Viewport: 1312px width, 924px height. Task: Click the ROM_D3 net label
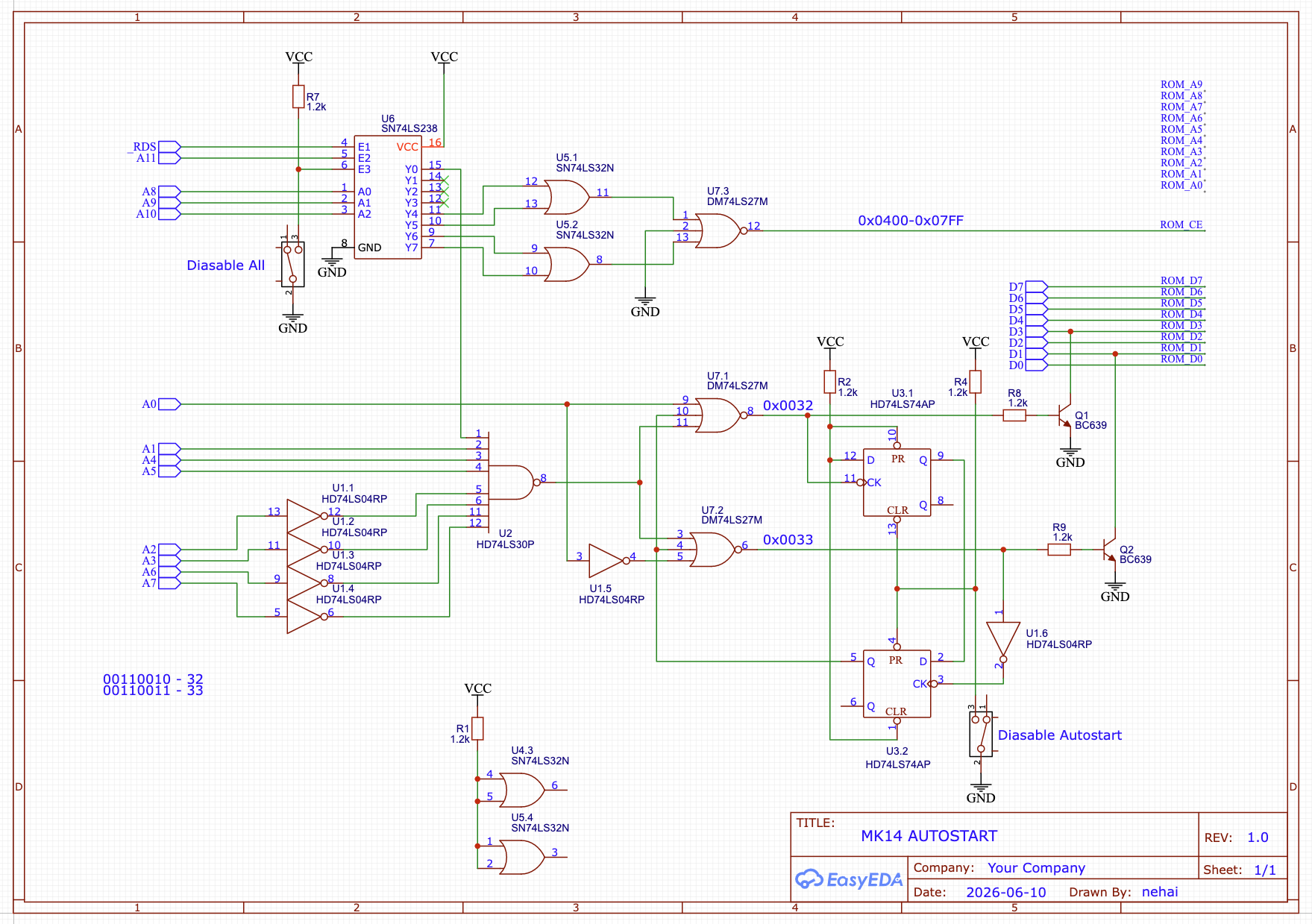click(x=1181, y=326)
